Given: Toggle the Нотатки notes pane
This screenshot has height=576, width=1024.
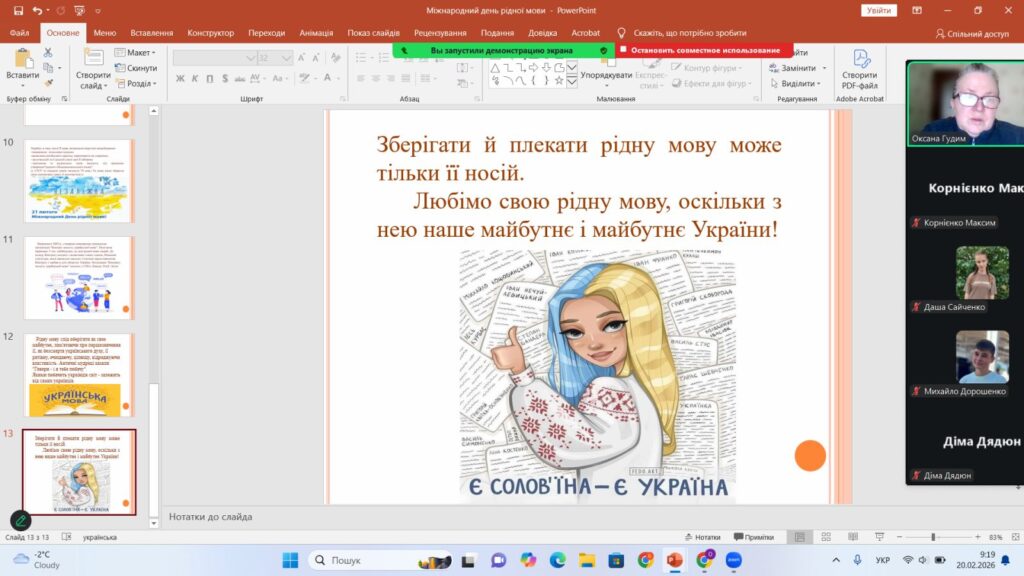Looking at the screenshot, I should 703,537.
